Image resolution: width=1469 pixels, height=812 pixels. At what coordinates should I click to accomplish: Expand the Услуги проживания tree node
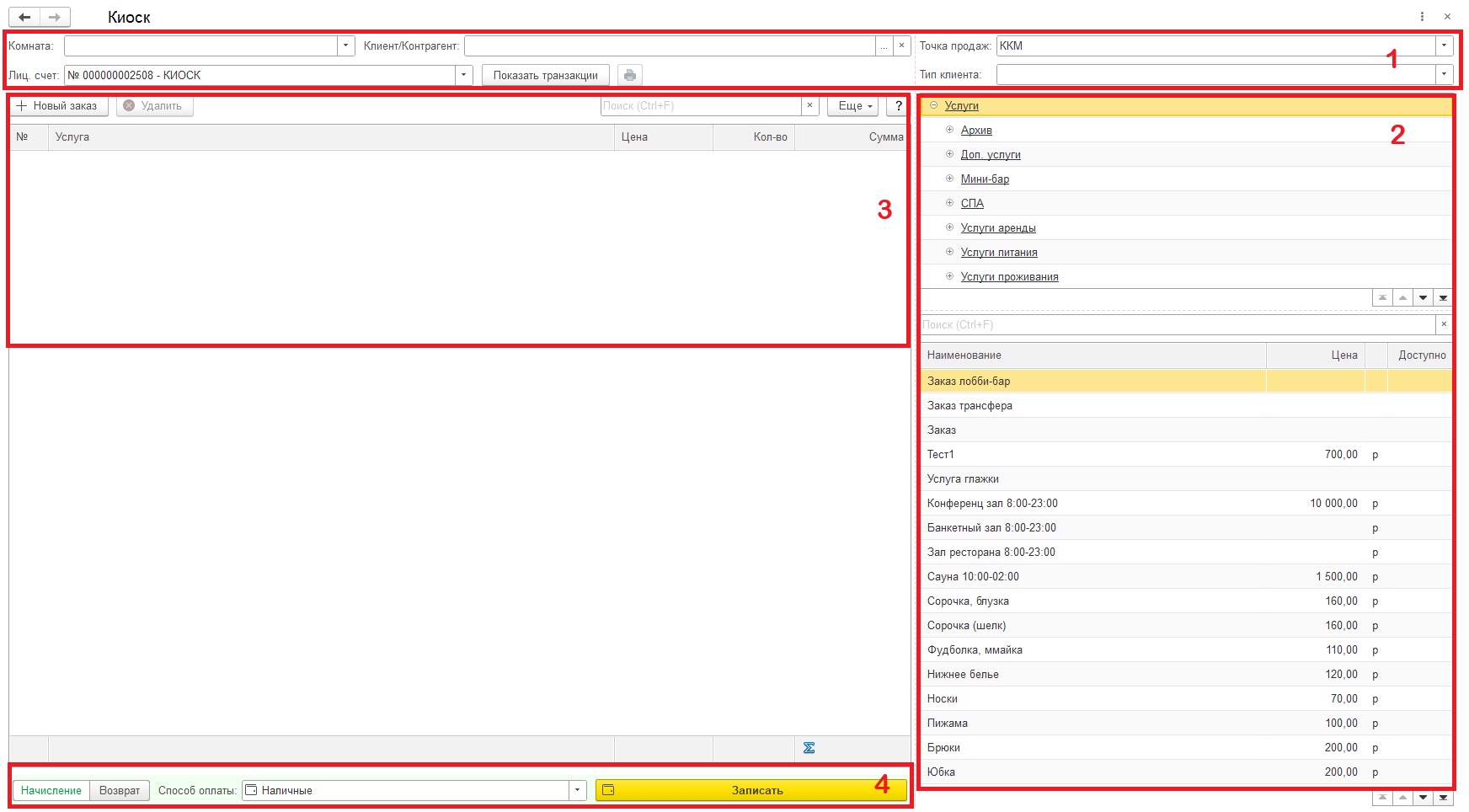[x=949, y=276]
